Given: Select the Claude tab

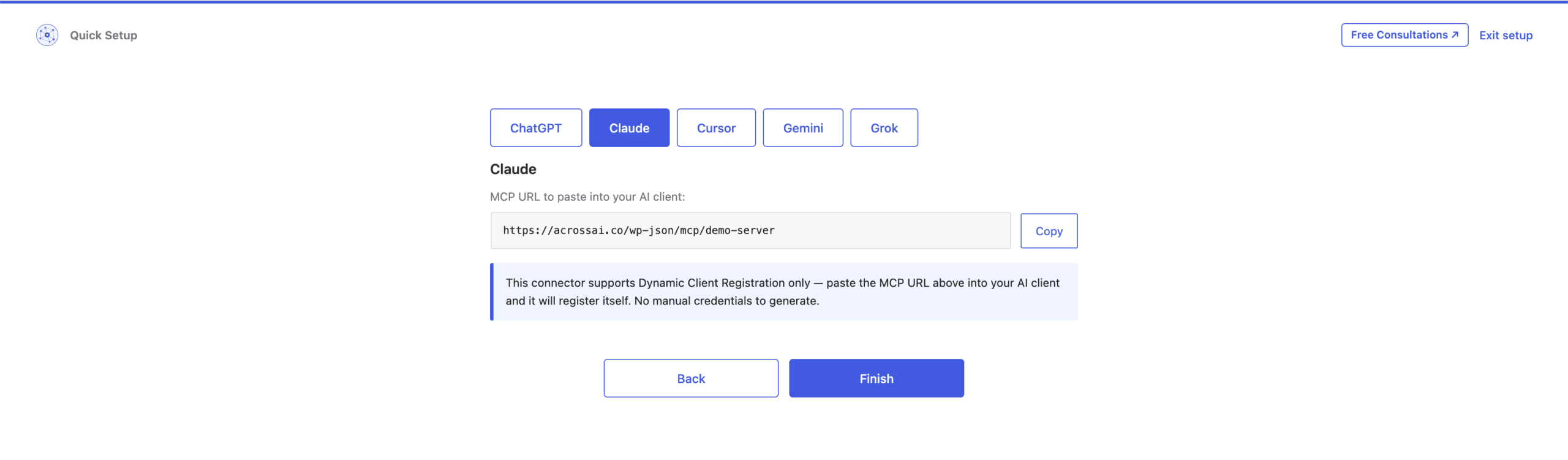Looking at the screenshot, I should coord(629,128).
